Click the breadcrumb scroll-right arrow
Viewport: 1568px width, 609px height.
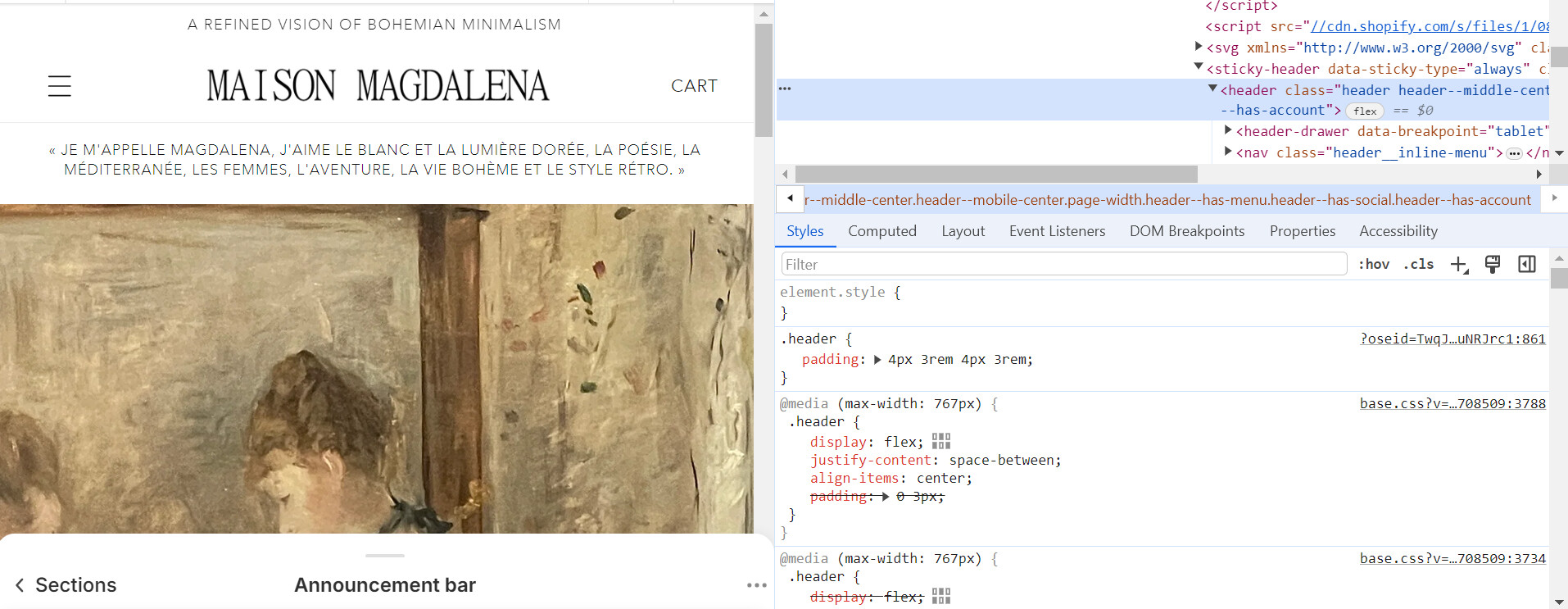pos(1554,198)
